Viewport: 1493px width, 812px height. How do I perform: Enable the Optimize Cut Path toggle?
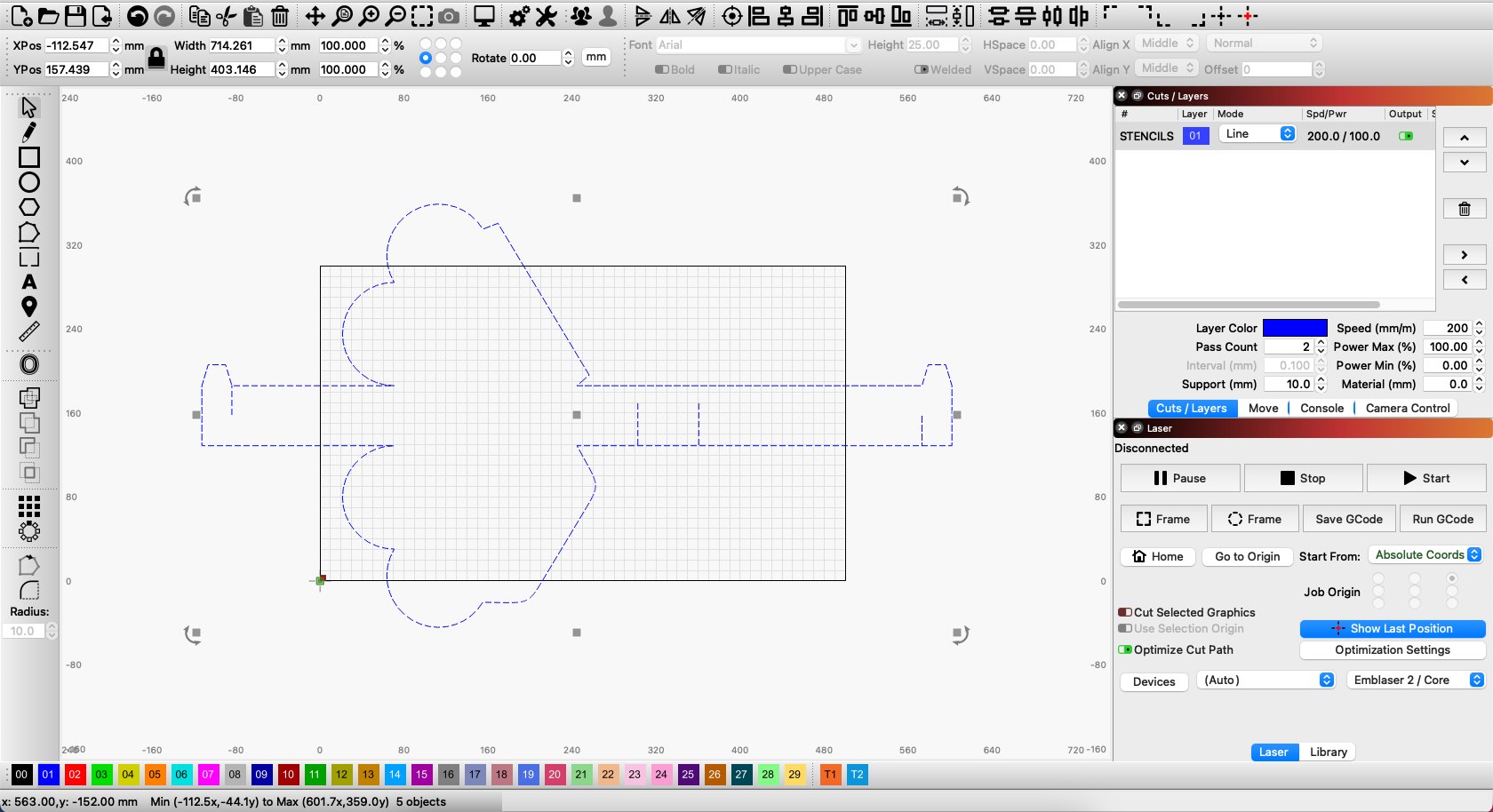[x=1127, y=649]
